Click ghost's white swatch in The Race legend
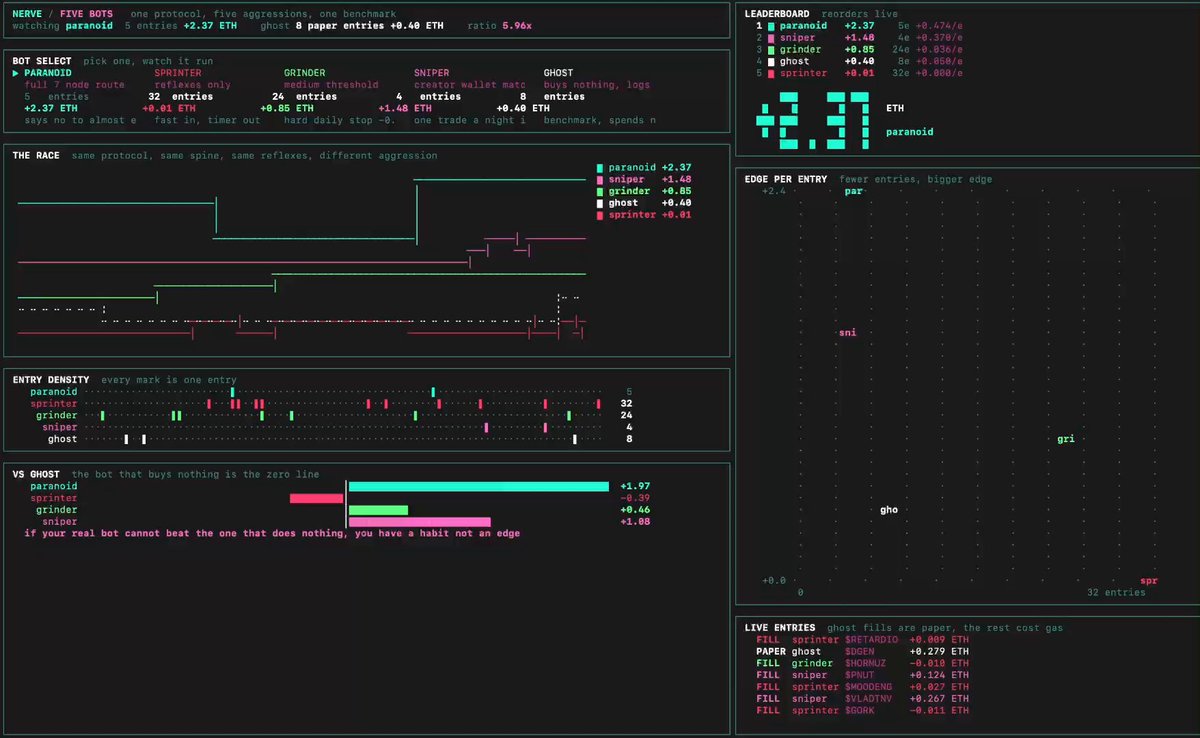 tap(600, 203)
